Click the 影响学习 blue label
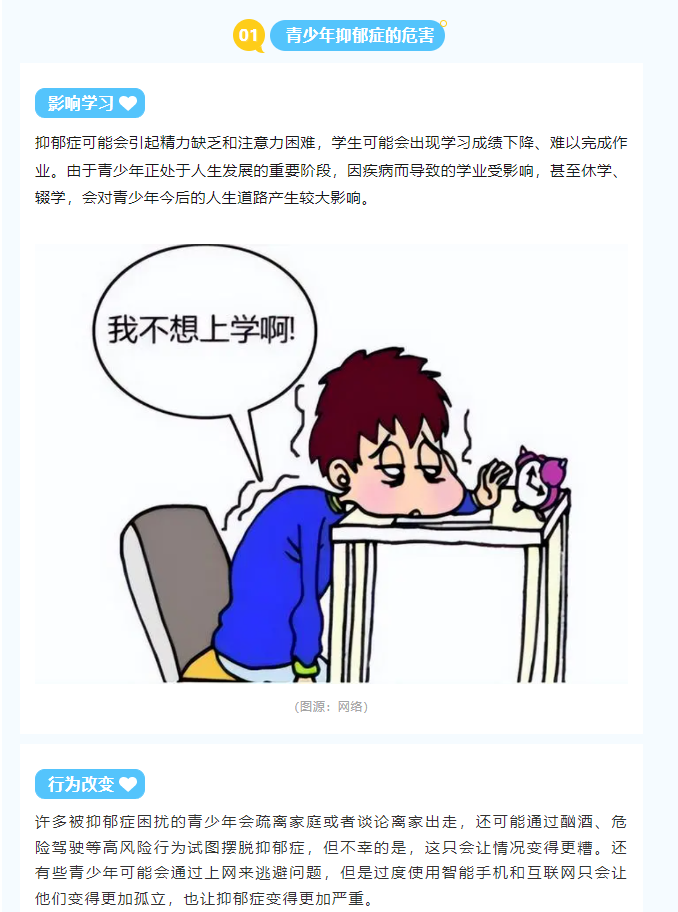 90,103
